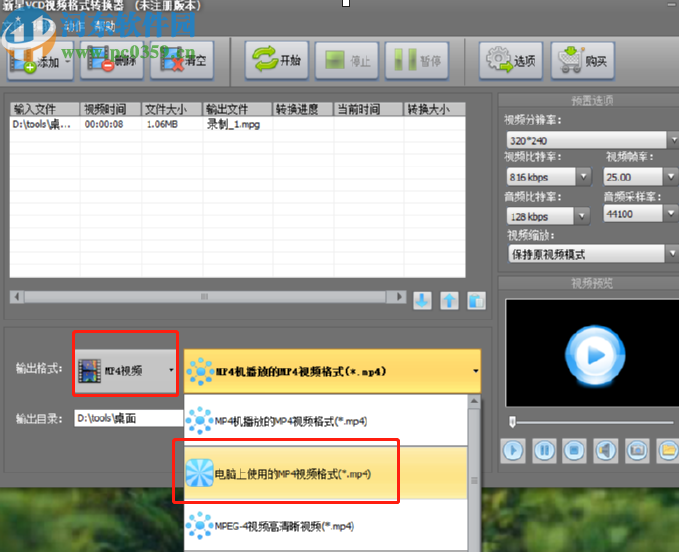The image size is (679, 552).
Task: Open the dropdown arrow beside 添加
Action: coord(68,61)
